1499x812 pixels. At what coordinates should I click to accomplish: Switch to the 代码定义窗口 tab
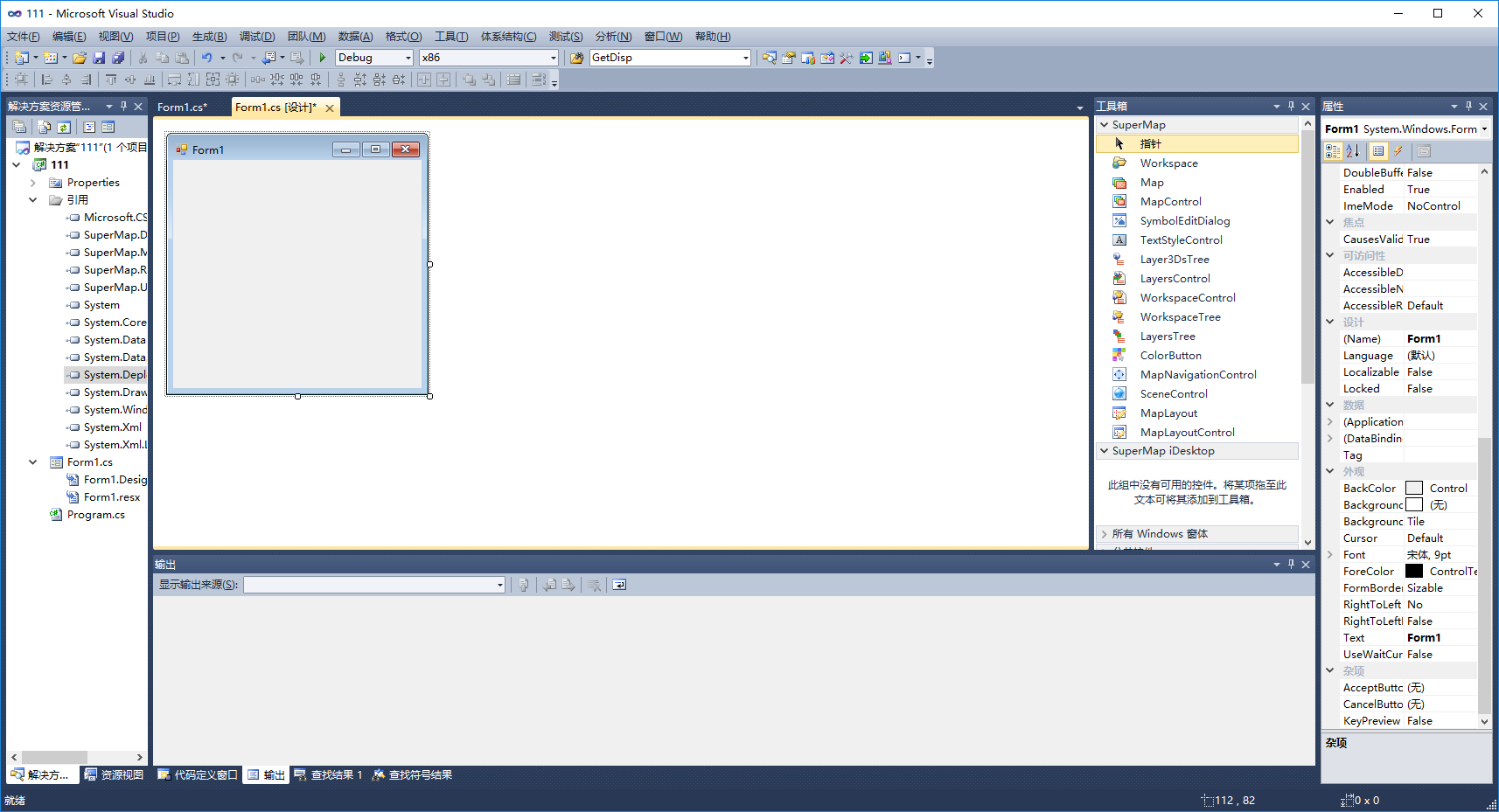[198, 775]
